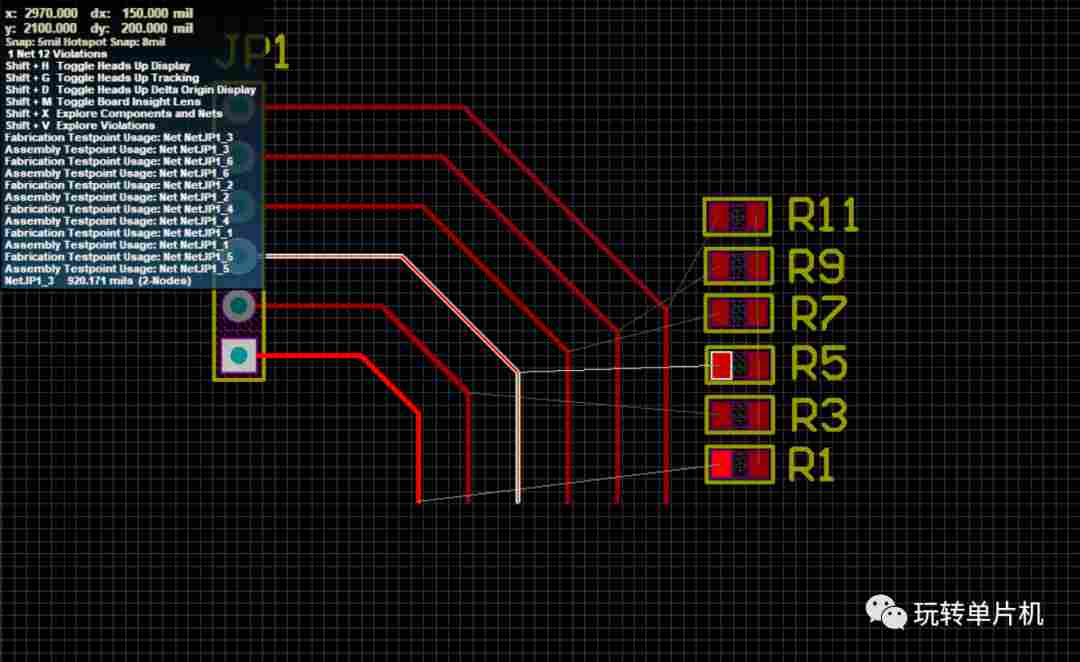Click the R1 designator text
The width and height of the screenshot is (1080, 662).
[x=811, y=464]
